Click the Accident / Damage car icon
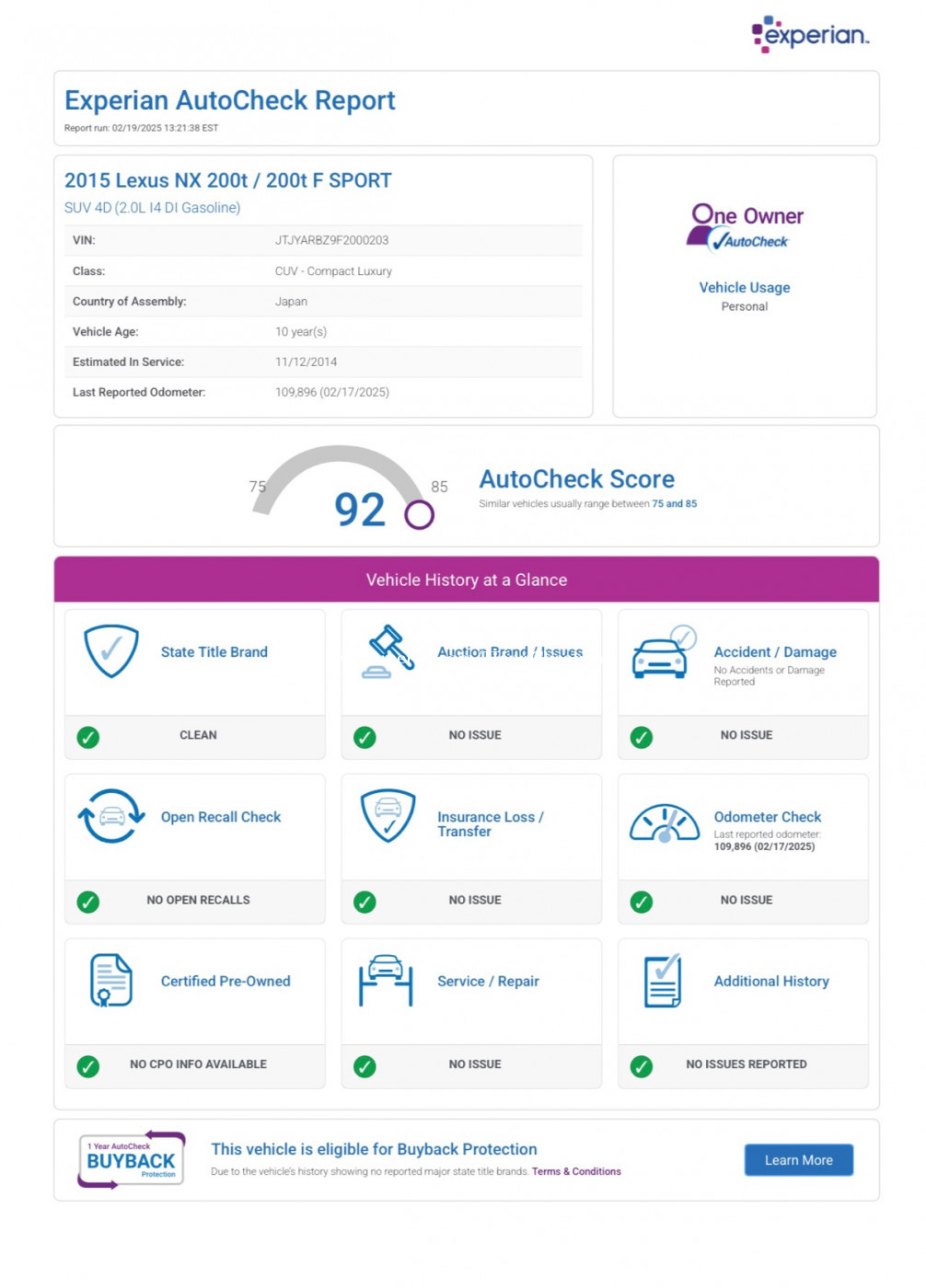926x1288 pixels. coord(665,651)
